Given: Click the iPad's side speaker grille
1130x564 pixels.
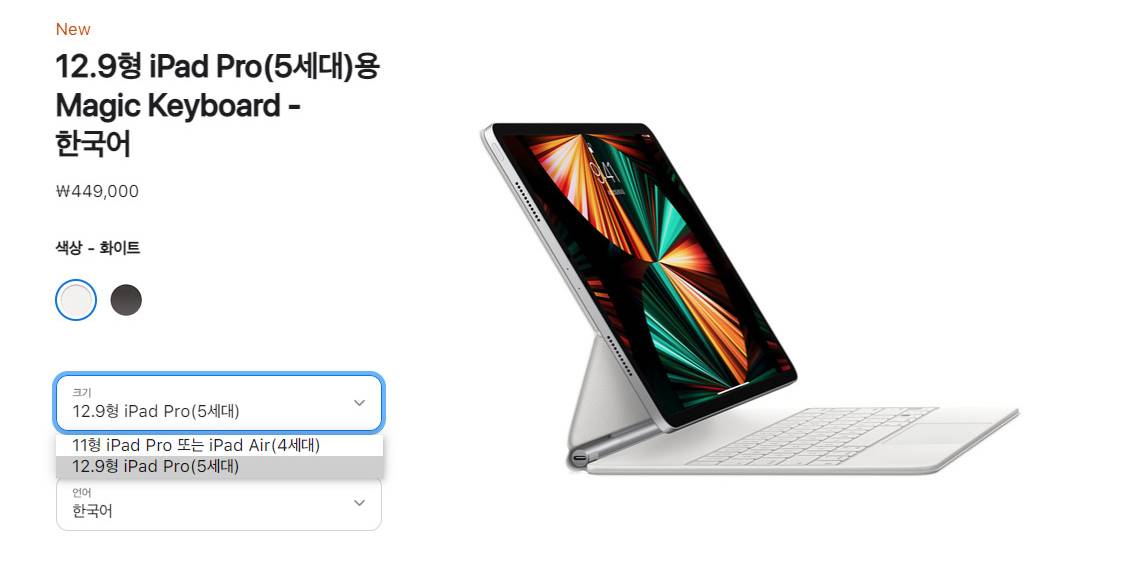Looking at the screenshot, I should [x=530, y=204].
